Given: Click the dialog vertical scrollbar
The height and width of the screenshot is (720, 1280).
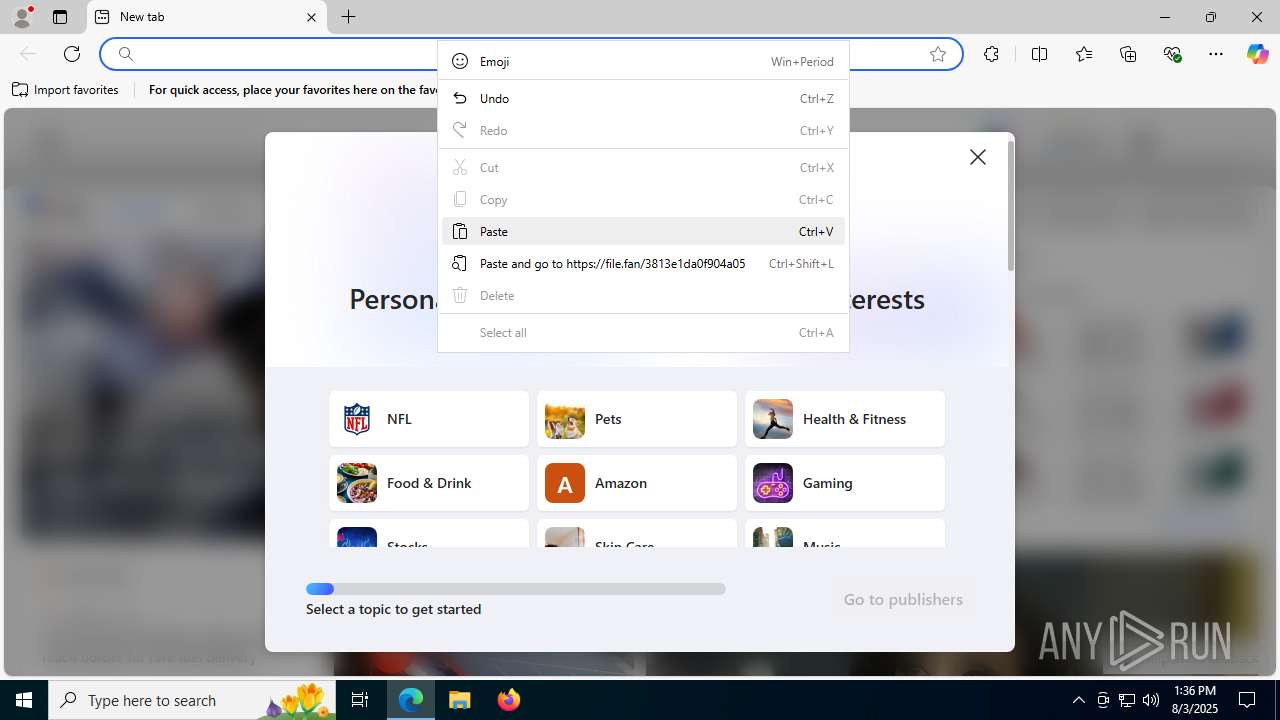Looking at the screenshot, I should tap(1011, 205).
